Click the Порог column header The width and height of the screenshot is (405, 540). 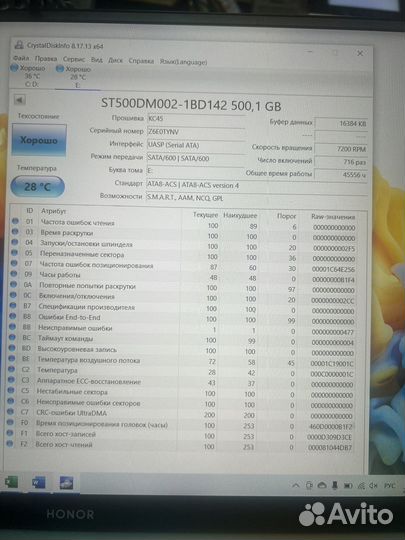coord(287,216)
